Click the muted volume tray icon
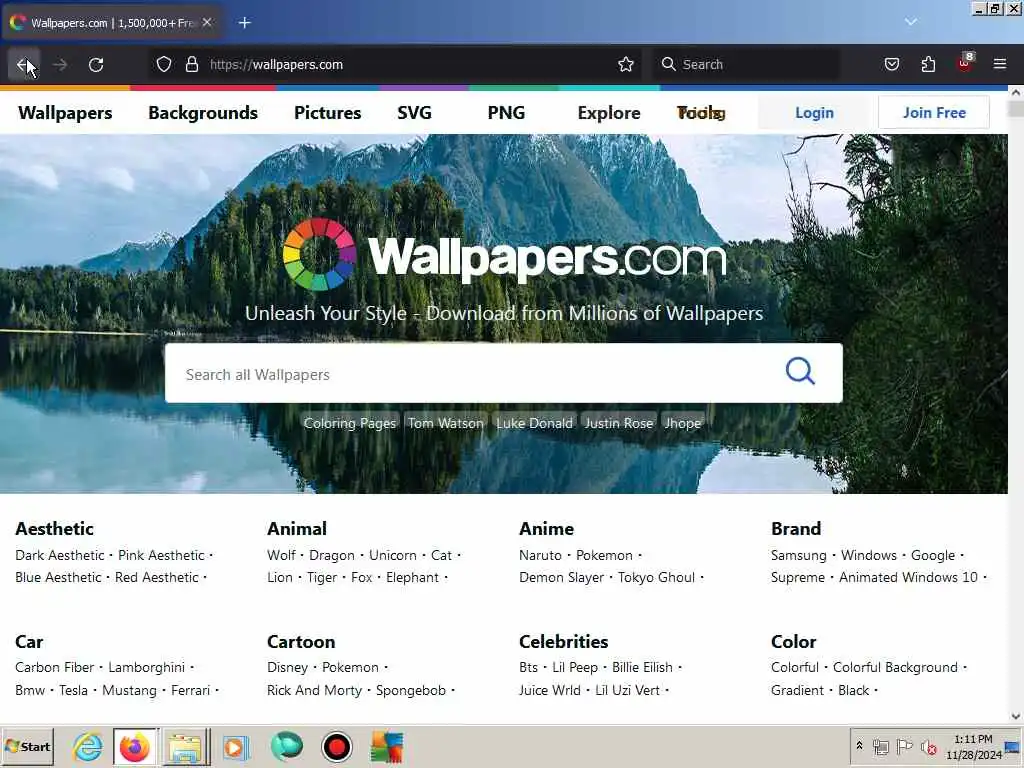 click(928, 746)
